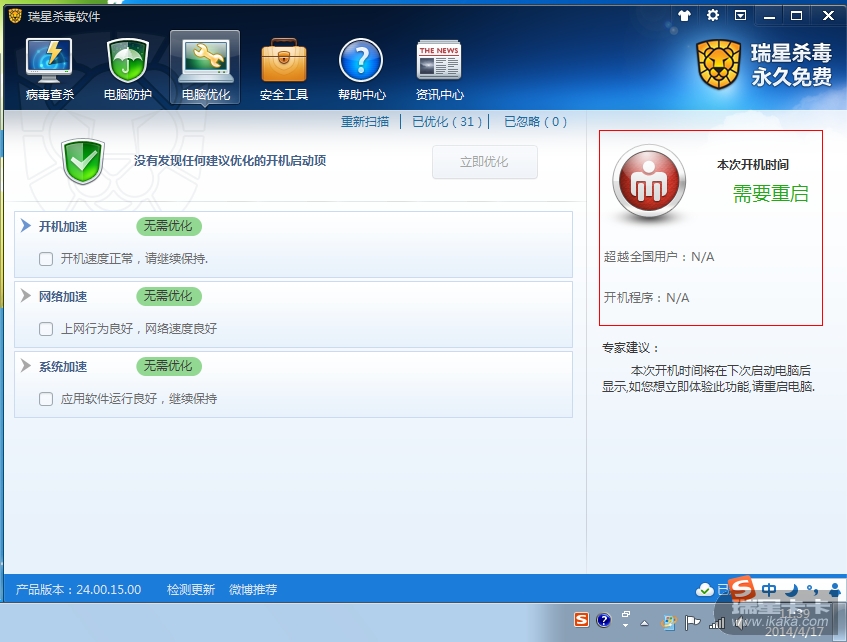Image resolution: width=847 pixels, height=642 pixels.
Task: Open the 已忽略 (0) list
Action: [x=535, y=122]
